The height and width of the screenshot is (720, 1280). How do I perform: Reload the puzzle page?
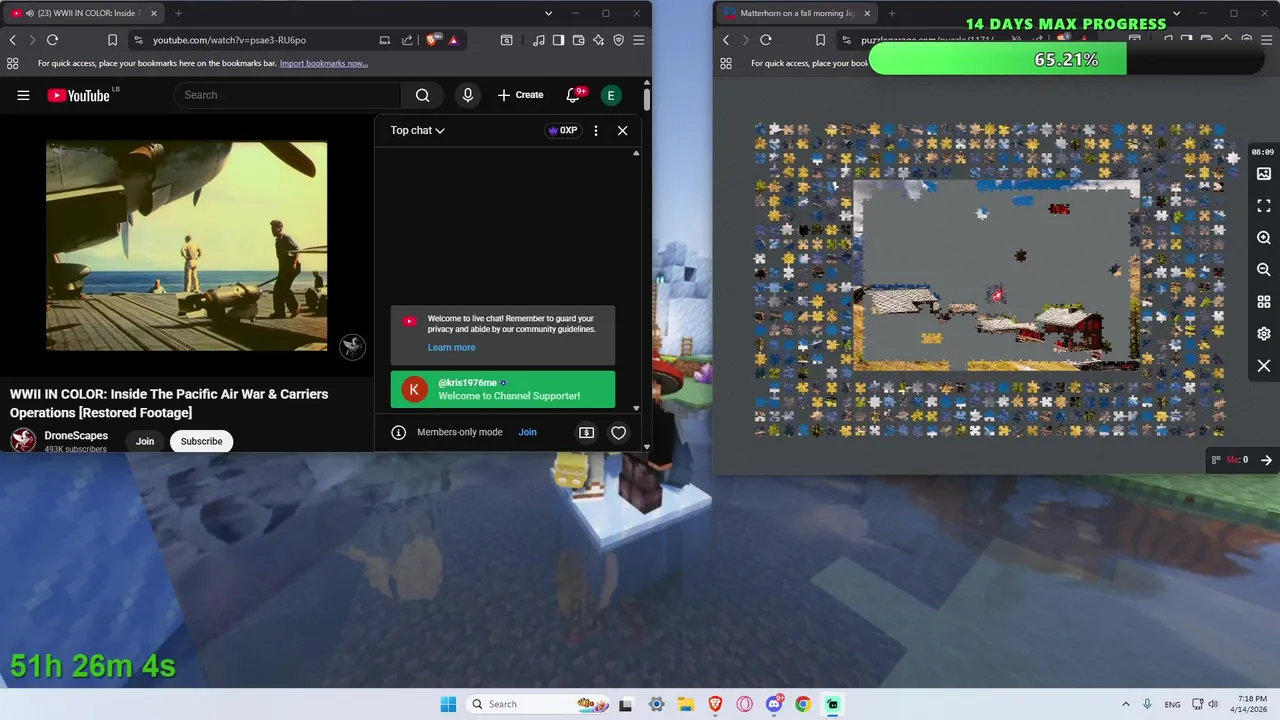765,40
